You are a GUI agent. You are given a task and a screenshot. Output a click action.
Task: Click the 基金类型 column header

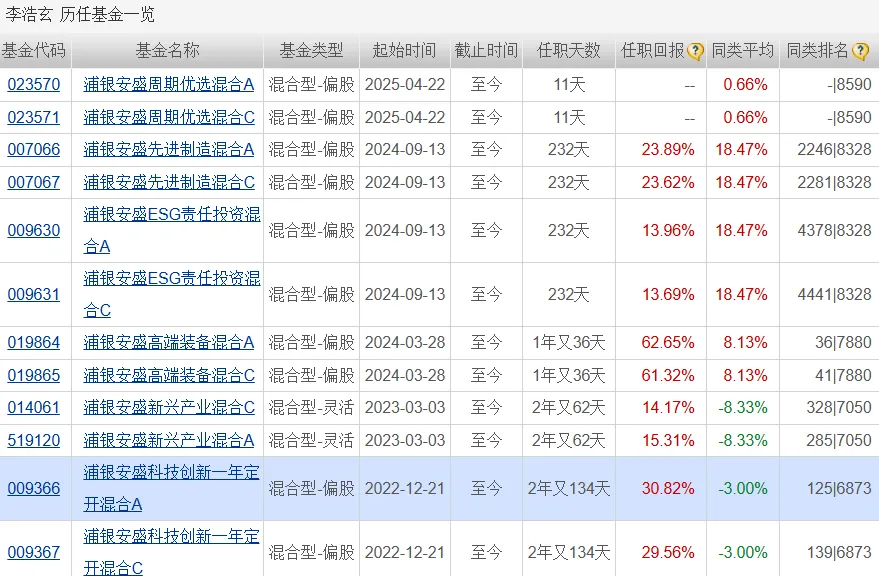311,51
